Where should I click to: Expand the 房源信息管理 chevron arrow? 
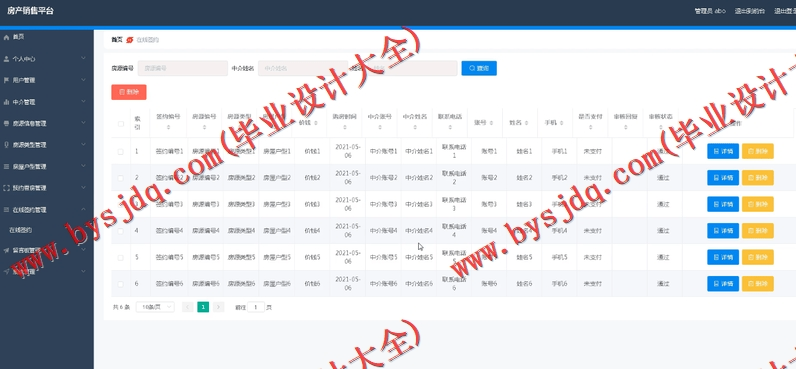(x=83, y=123)
